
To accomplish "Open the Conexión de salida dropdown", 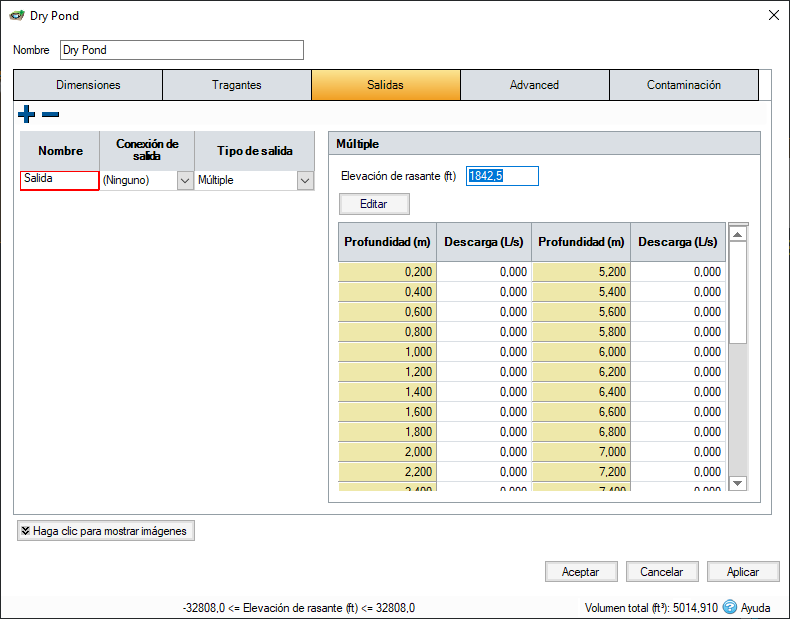I will tap(185, 180).
